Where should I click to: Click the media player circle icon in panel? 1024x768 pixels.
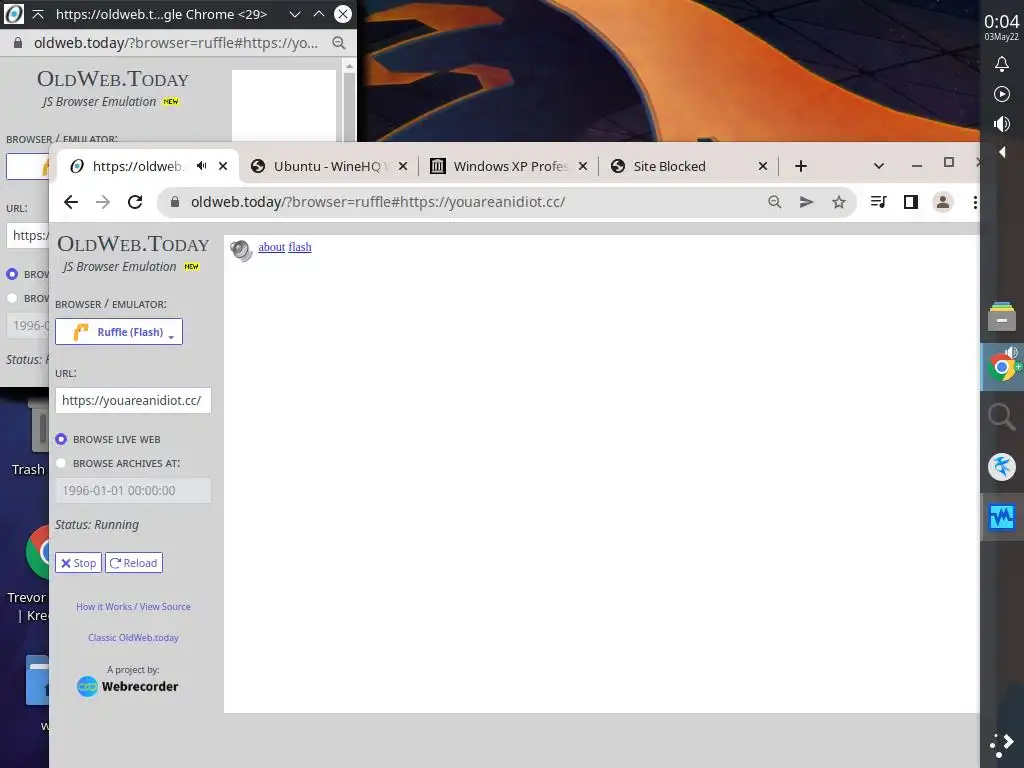1001,94
